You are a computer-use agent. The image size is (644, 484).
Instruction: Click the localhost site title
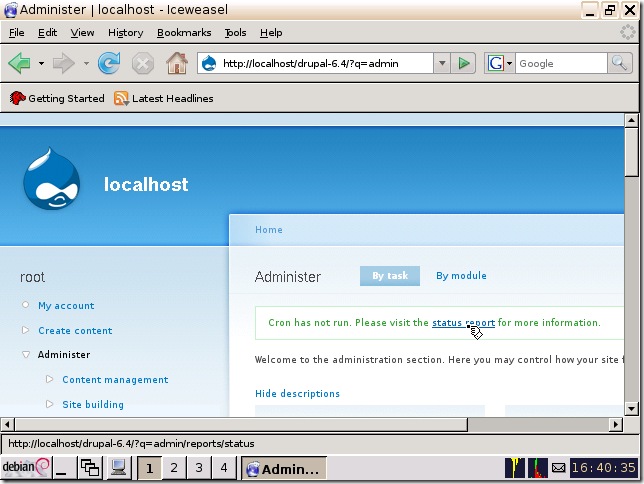(146, 184)
